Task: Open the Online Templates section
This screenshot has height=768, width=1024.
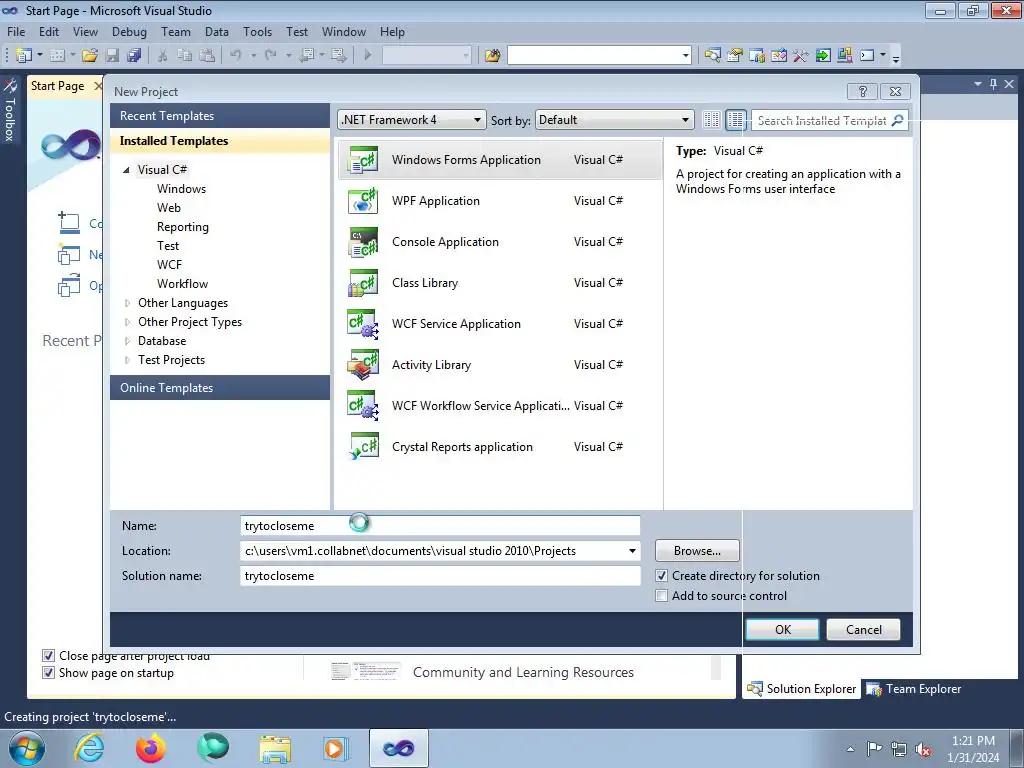Action: coord(220,387)
